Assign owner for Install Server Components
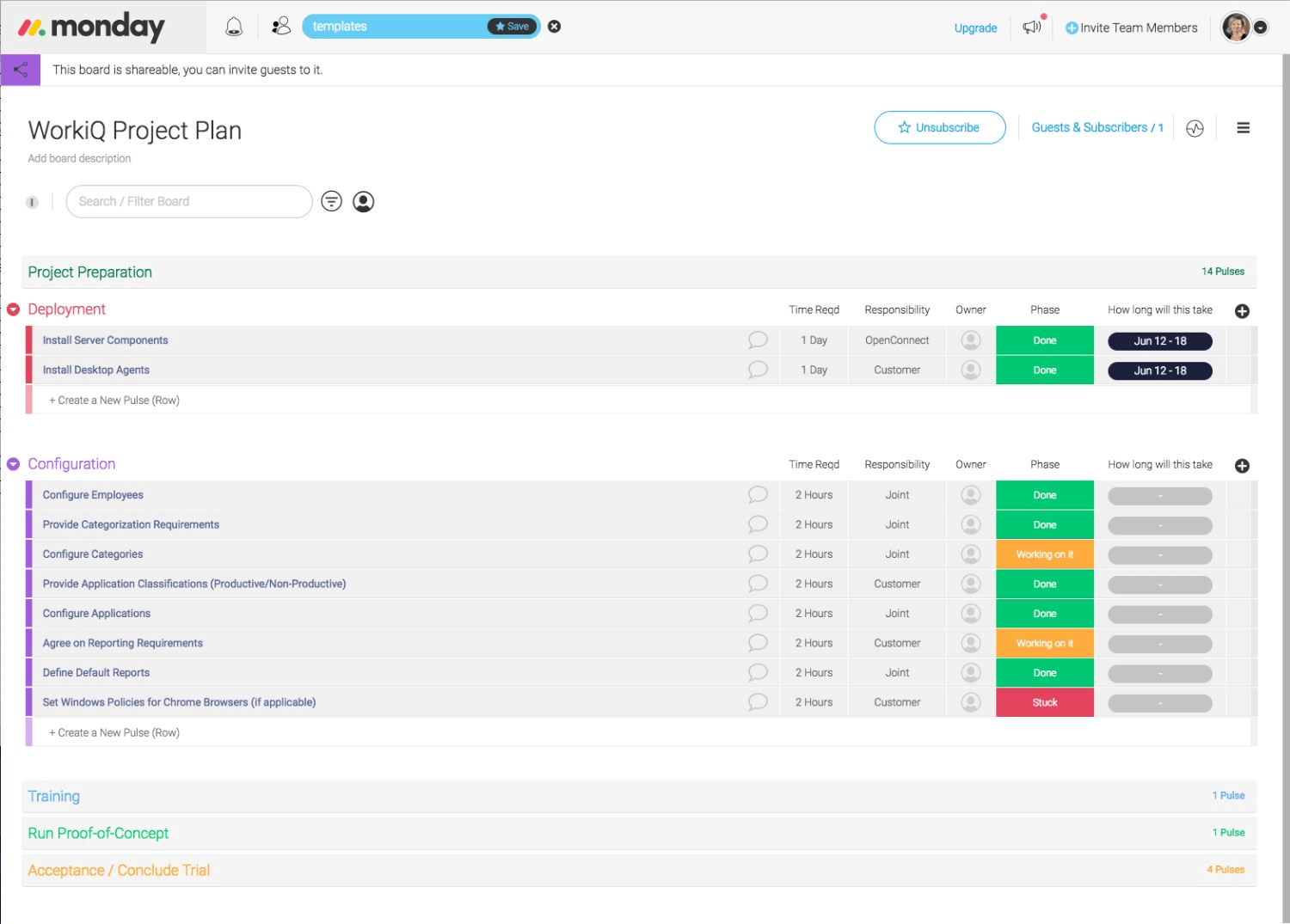1290x924 pixels. [971, 340]
